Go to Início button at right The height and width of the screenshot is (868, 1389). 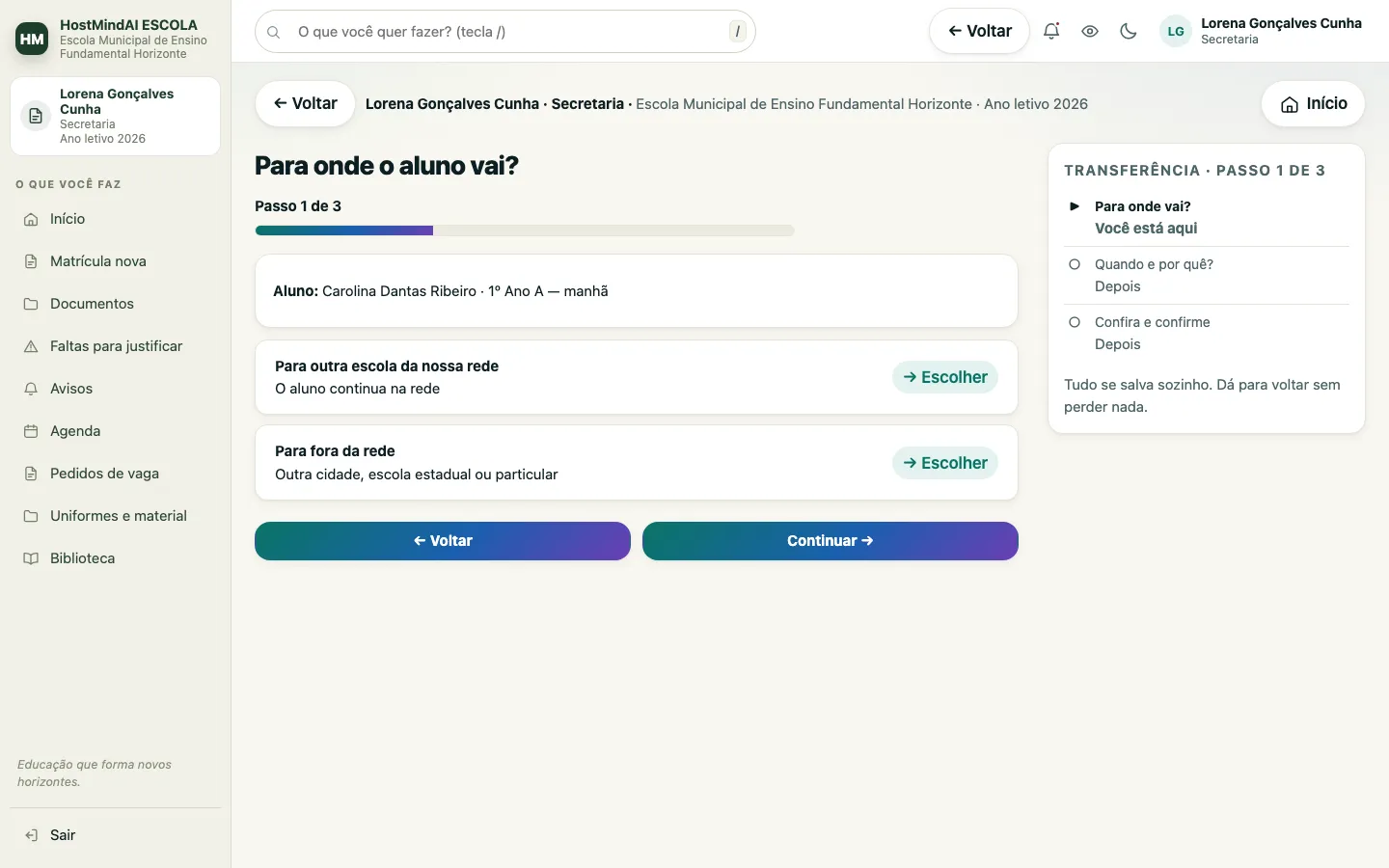tap(1313, 103)
